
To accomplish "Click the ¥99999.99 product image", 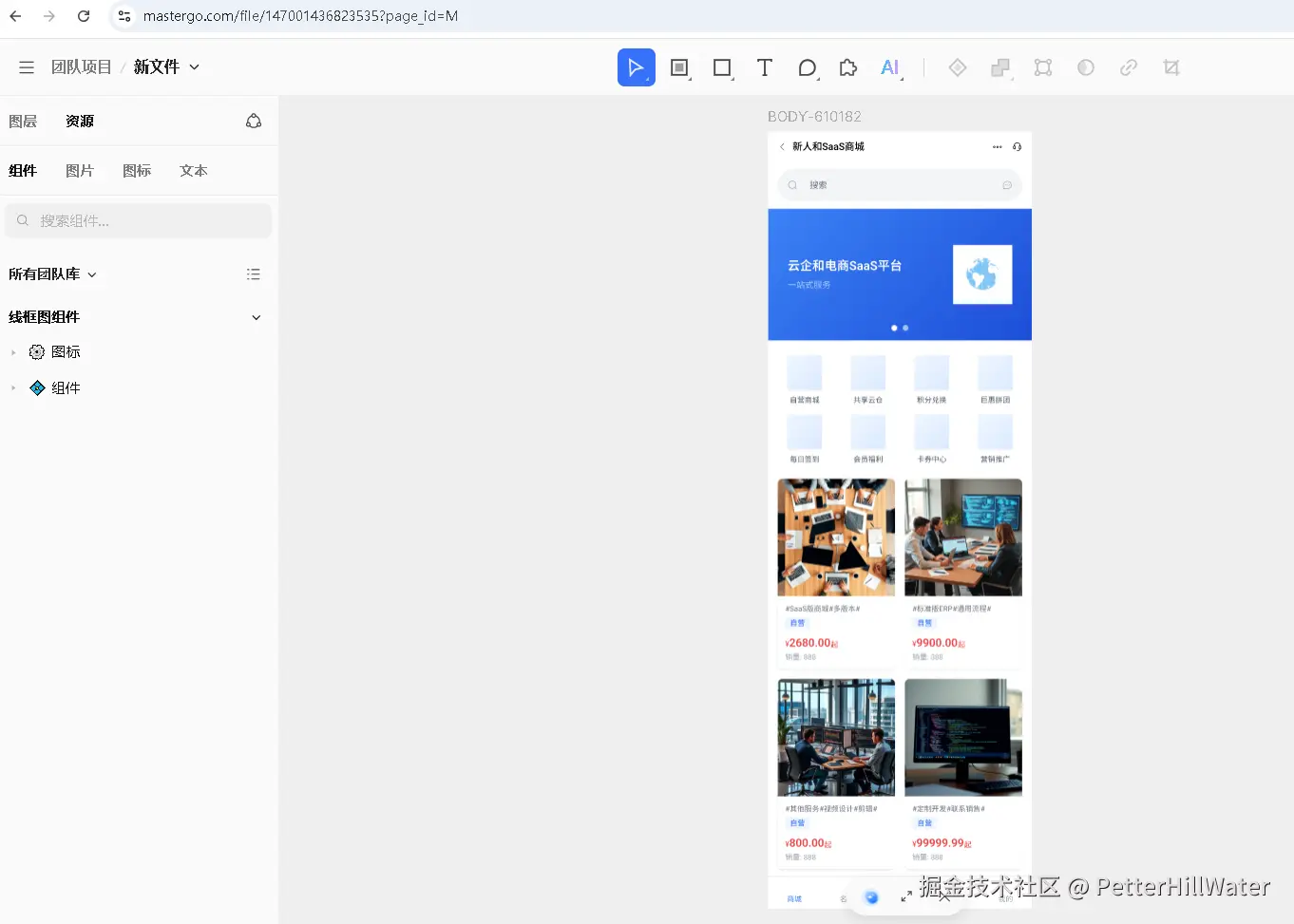I will 963,738.
